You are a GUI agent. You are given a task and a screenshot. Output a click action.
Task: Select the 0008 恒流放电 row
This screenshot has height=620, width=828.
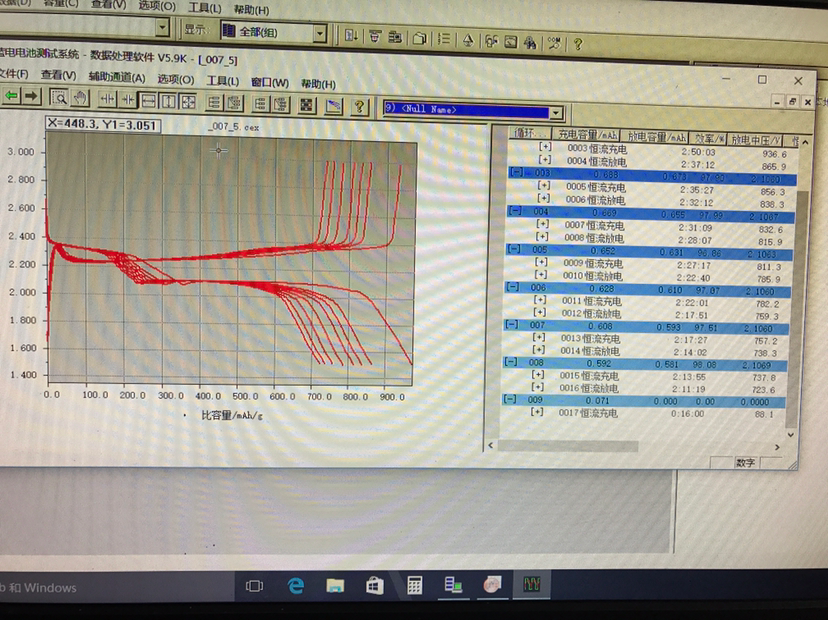click(x=646, y=239)
